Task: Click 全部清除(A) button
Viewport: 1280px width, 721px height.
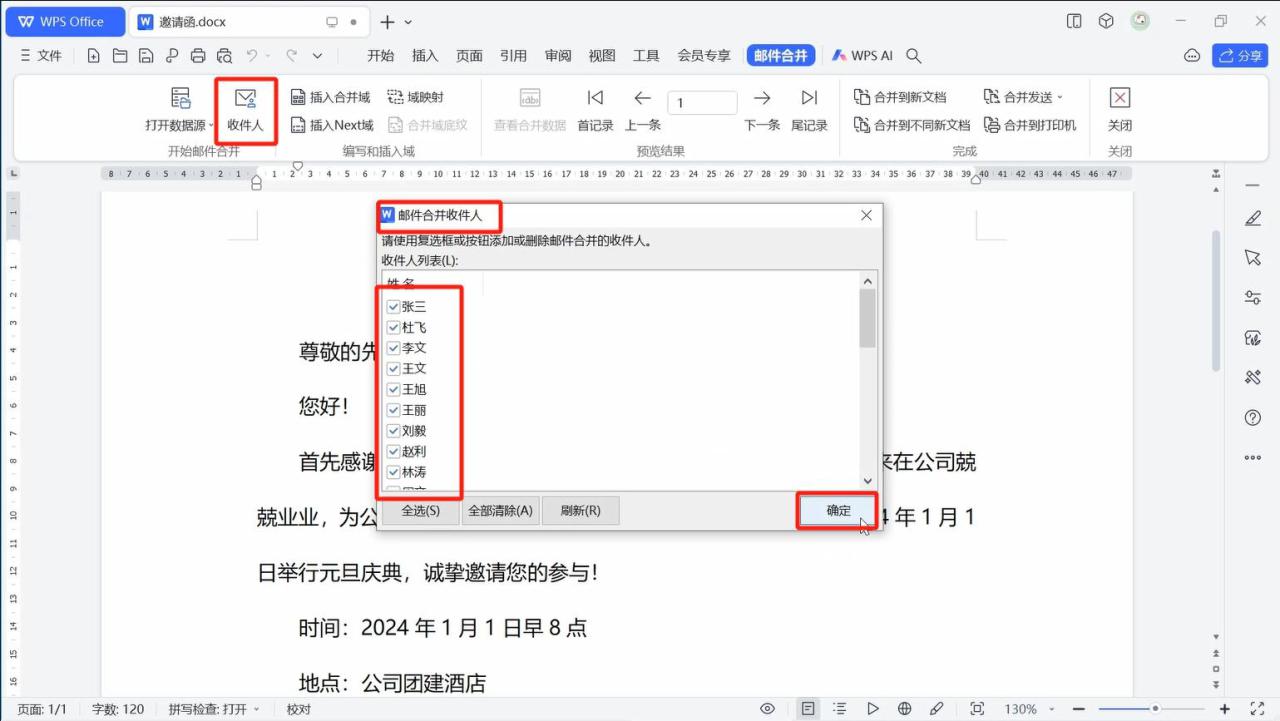Action: 501,510
